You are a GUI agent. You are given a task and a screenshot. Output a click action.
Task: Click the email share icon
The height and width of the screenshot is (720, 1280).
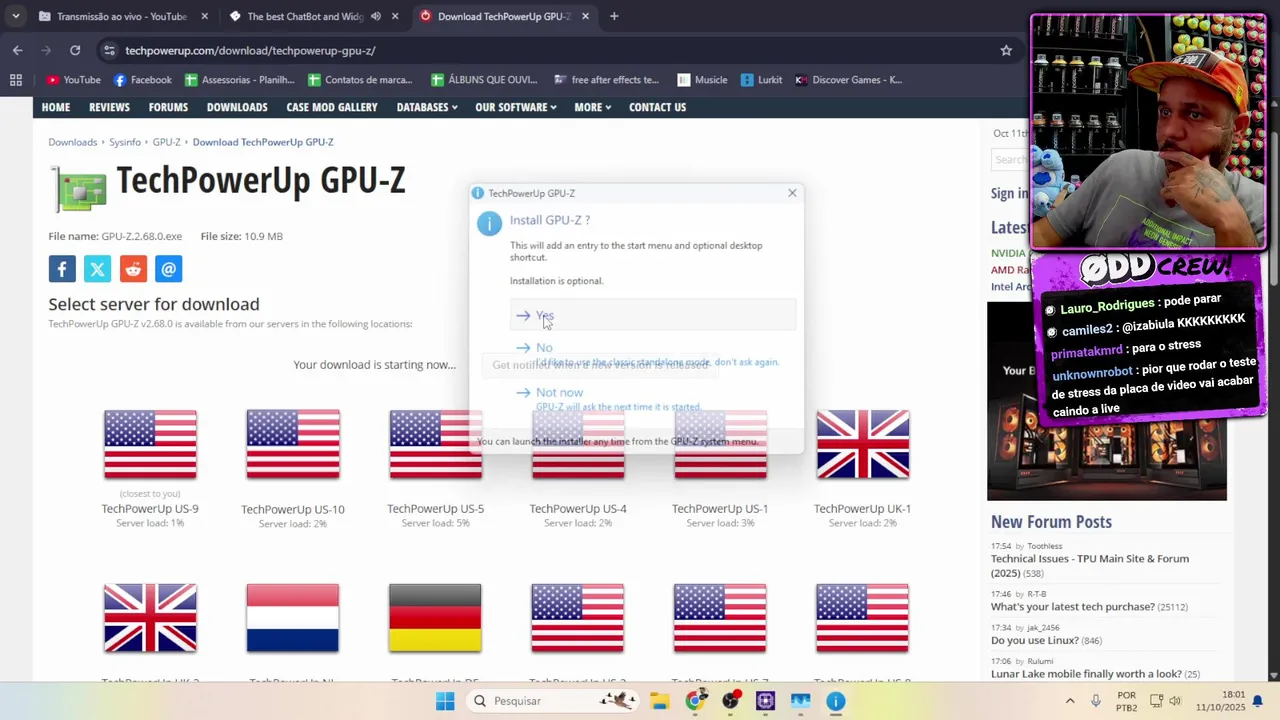tap(169, 269)
